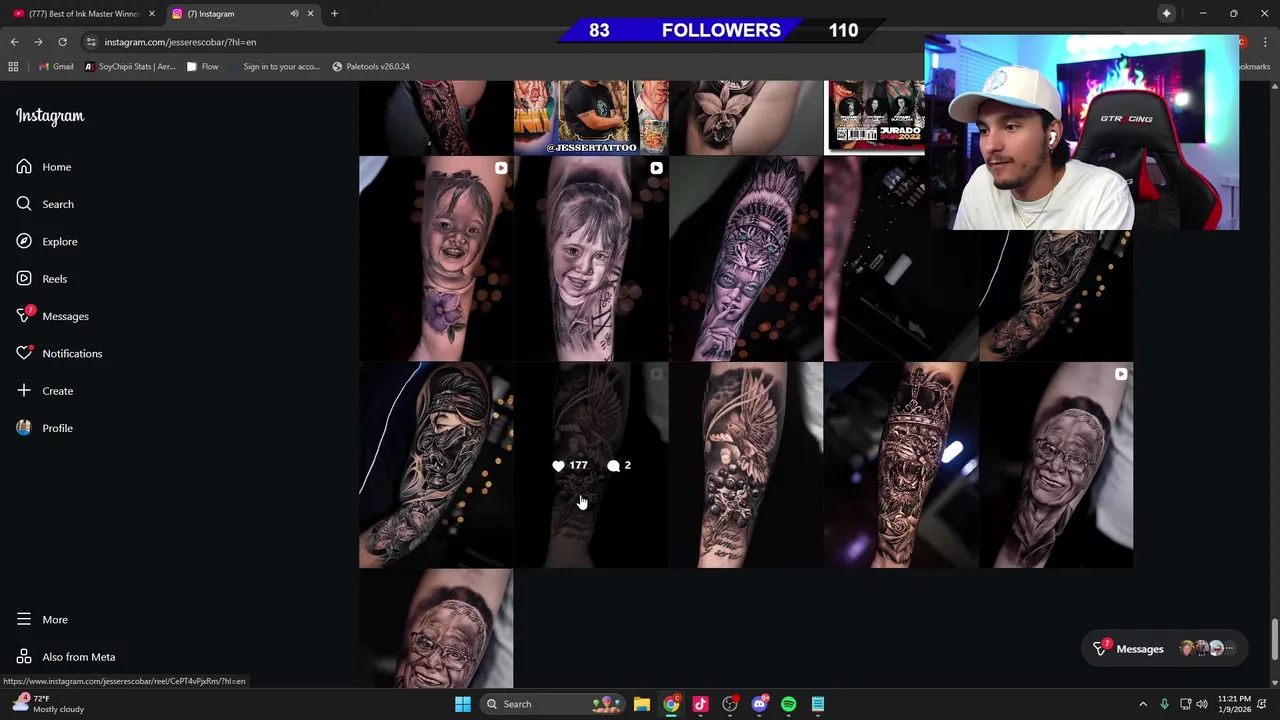Screen dimensions: 1280x720
Task: Click the address bar URL
Action: pyautogui.click(x=180, y=42)
